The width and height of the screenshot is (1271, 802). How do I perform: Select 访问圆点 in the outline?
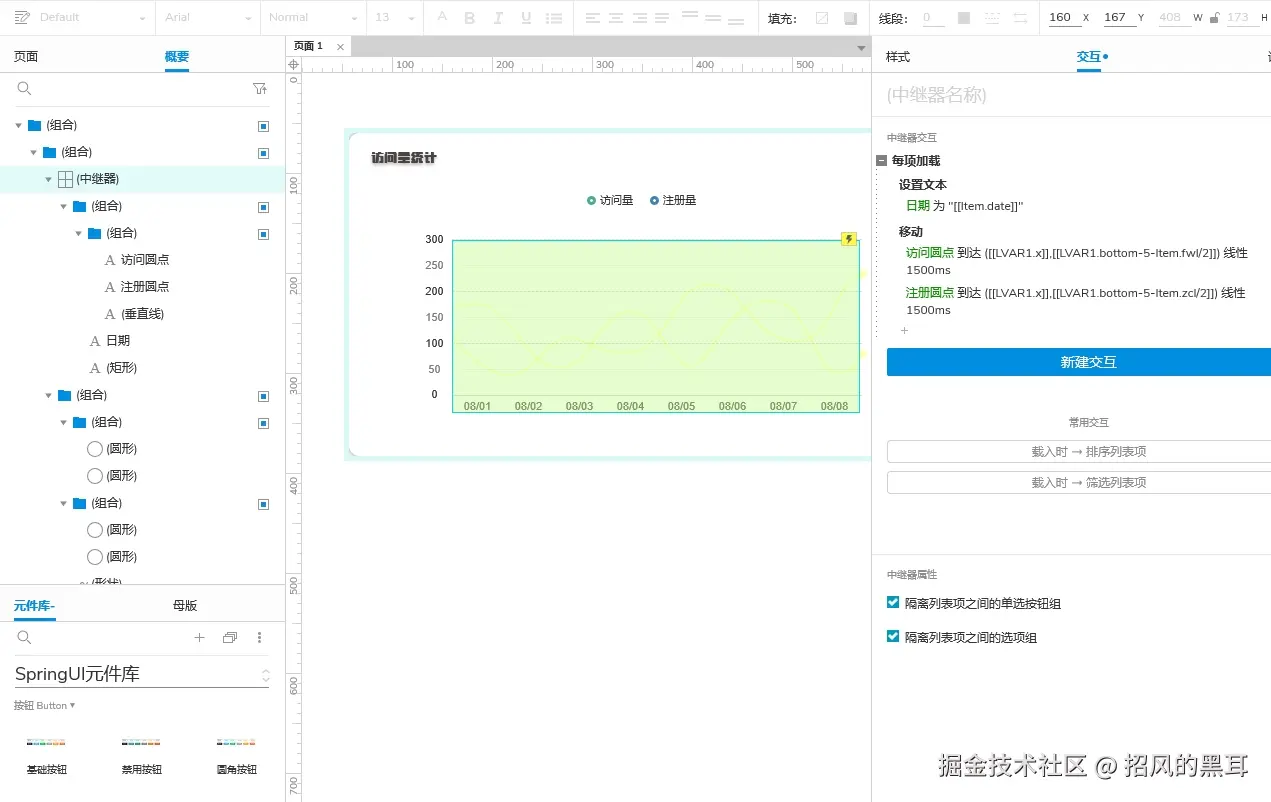click(x=145, y=260)
